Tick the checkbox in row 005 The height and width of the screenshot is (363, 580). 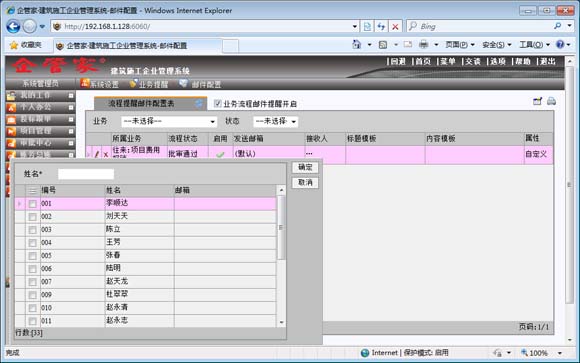click(33, 256)
